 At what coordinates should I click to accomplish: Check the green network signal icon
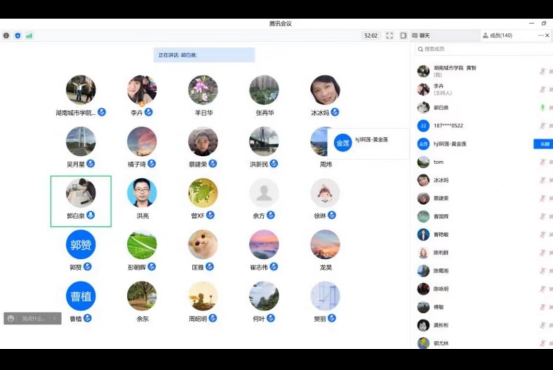tap(29, 36)
